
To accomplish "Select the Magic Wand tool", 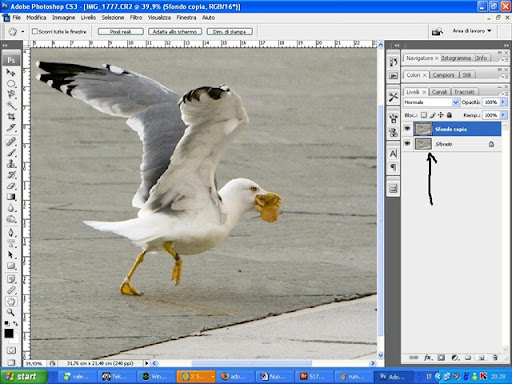I will [11, 106].
